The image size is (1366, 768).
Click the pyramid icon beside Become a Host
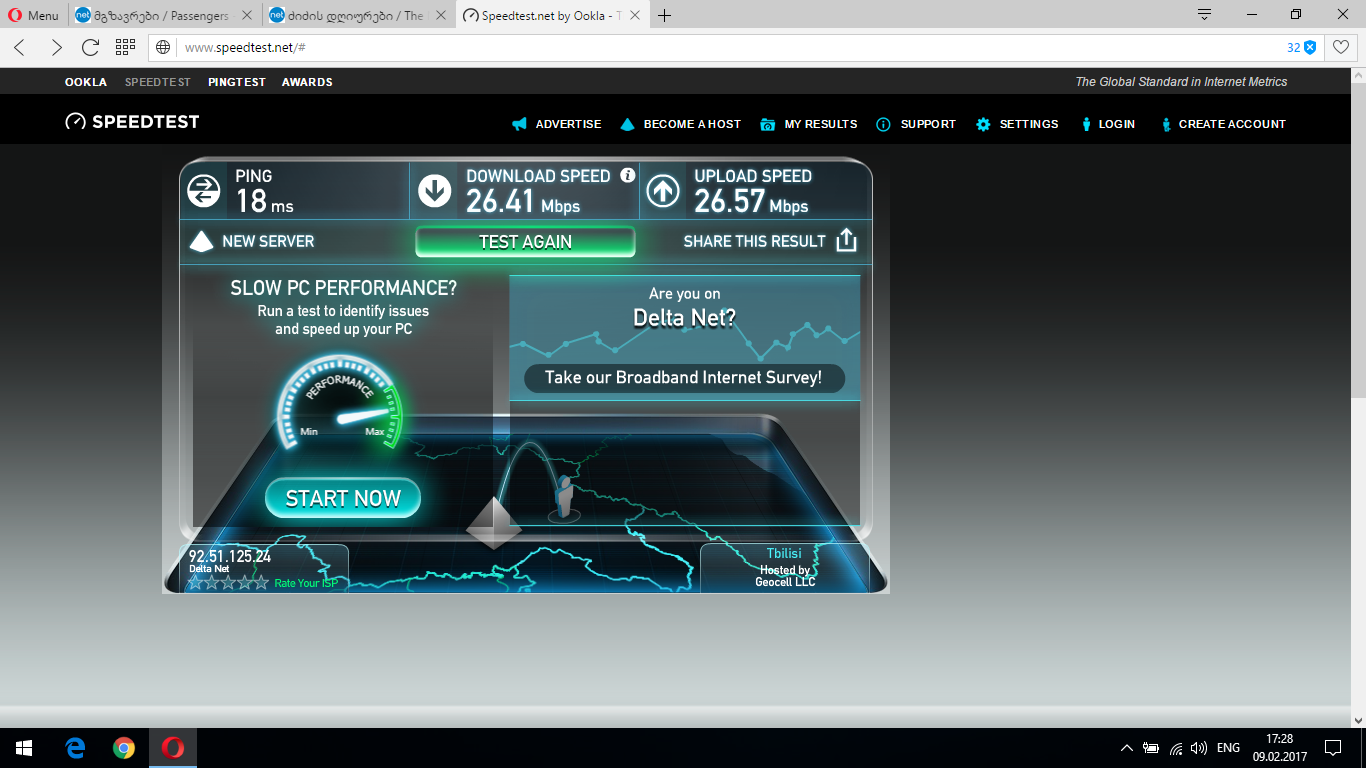(628, 124)
